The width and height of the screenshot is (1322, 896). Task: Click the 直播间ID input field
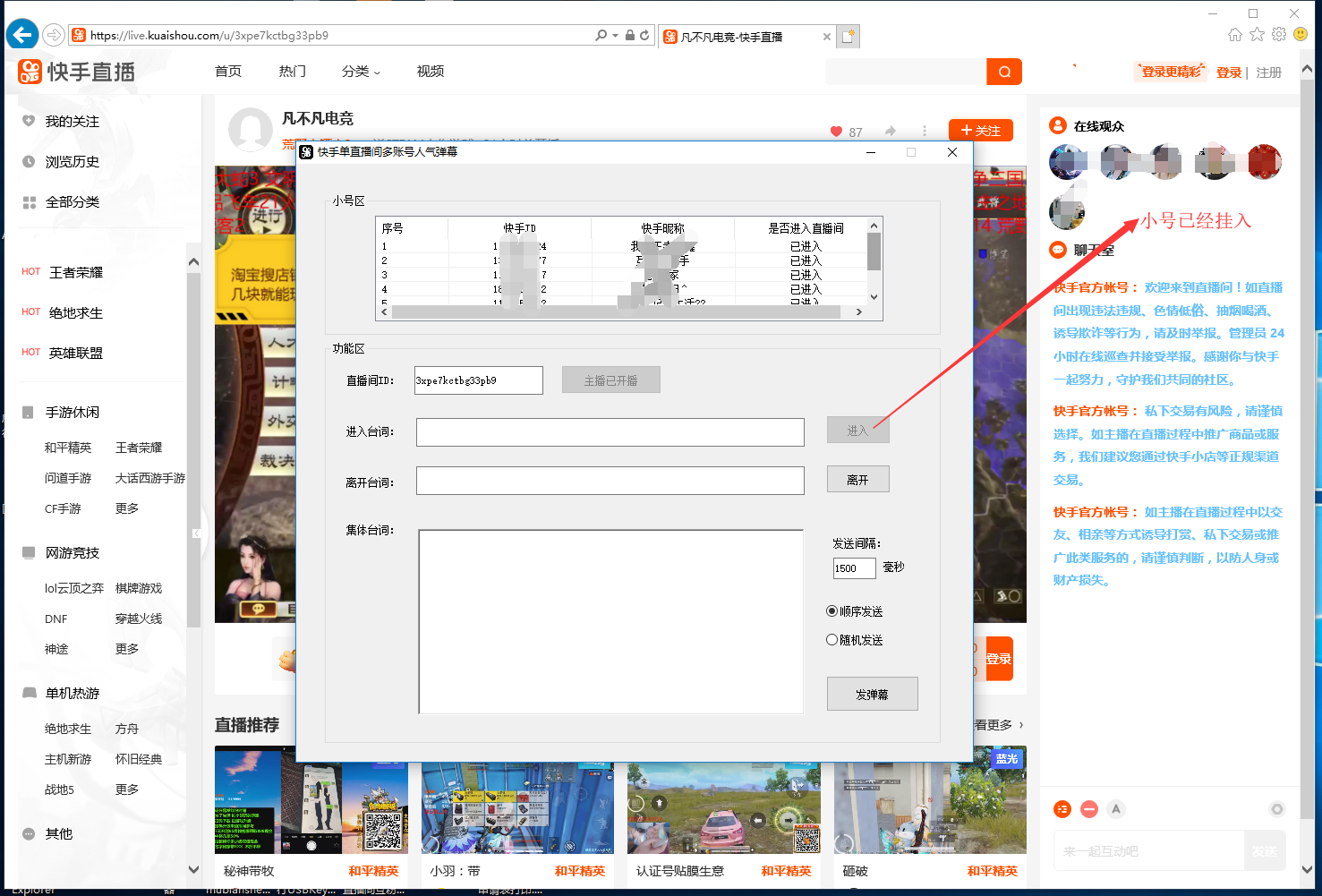pos(479,380)
